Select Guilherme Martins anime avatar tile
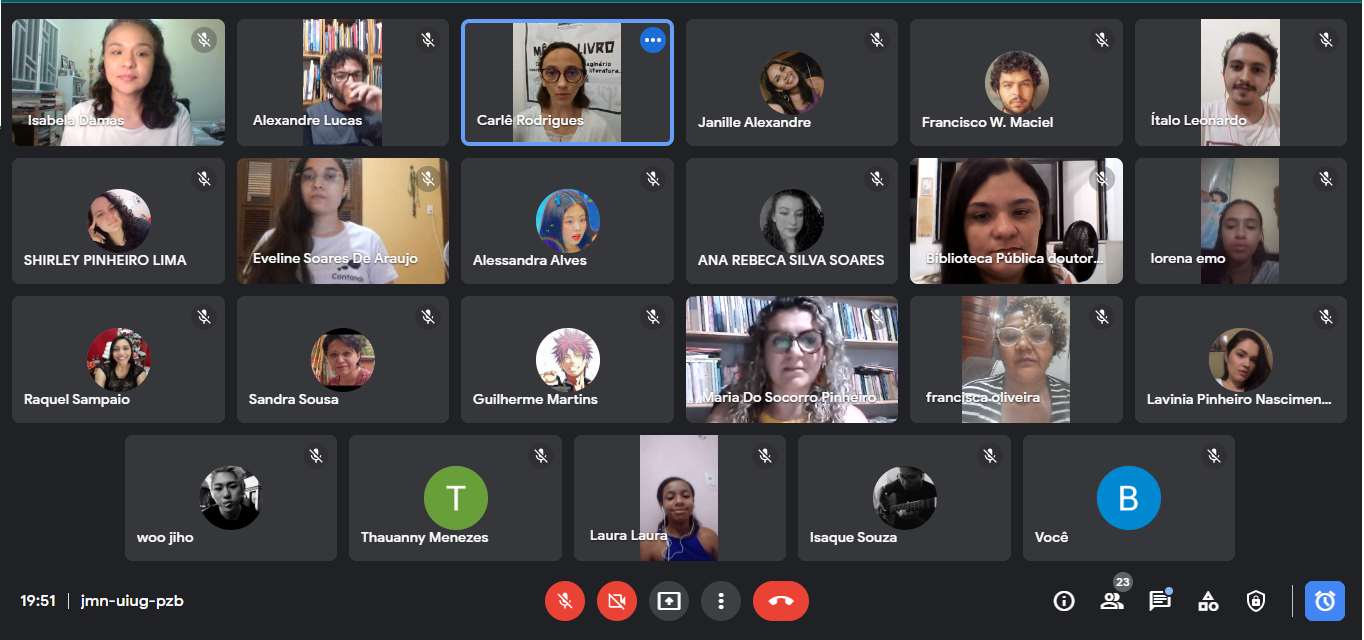Viewport: 1364px width, 640px height. (567, 360)
